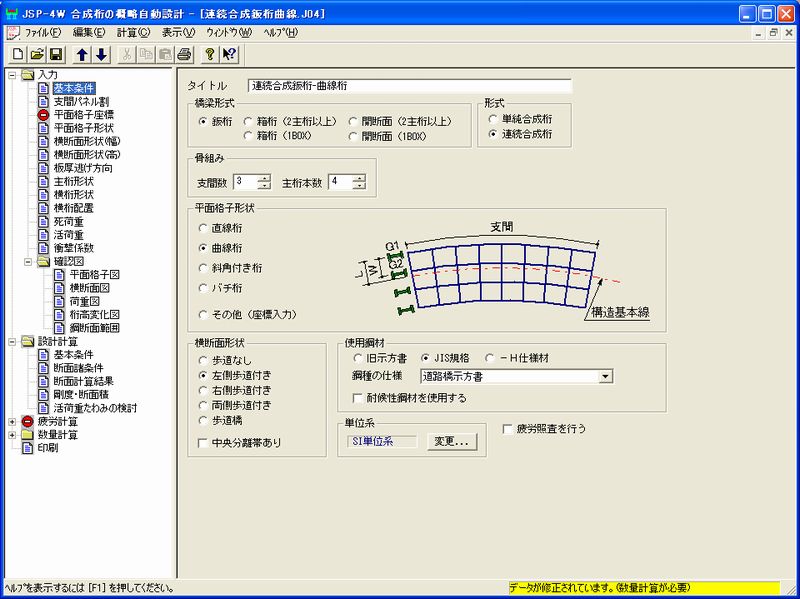Open the 鋼種の仕様 dropdown list

[606, 377]
